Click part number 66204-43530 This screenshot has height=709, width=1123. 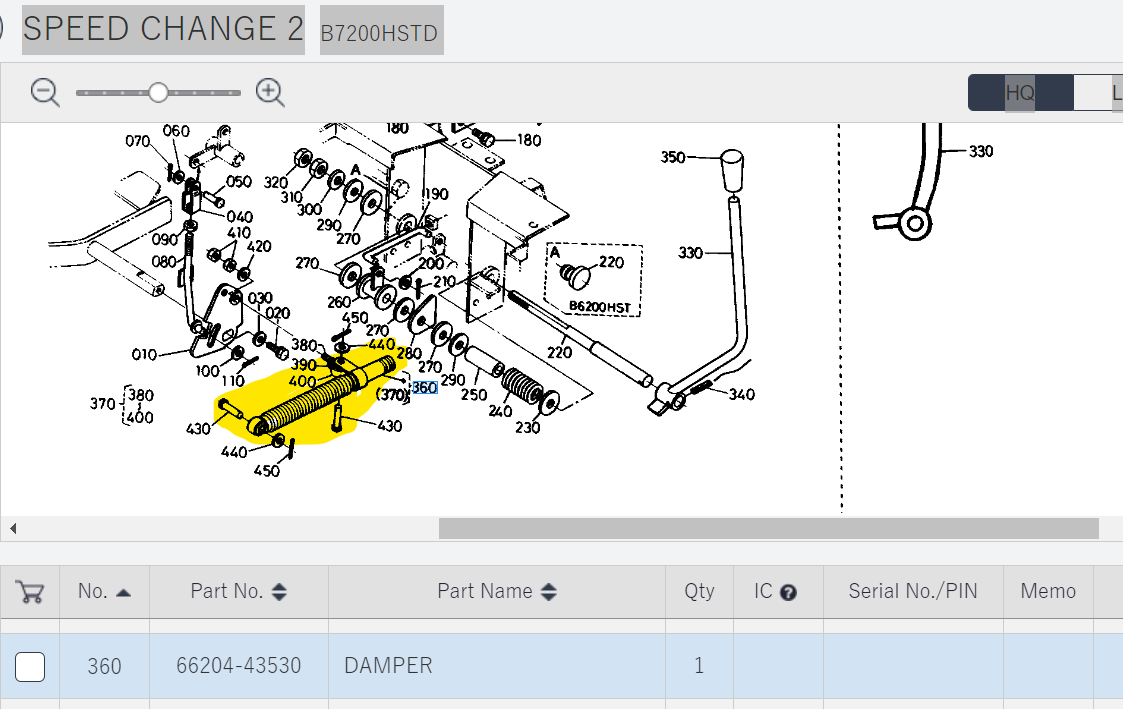tap(238, 666)
